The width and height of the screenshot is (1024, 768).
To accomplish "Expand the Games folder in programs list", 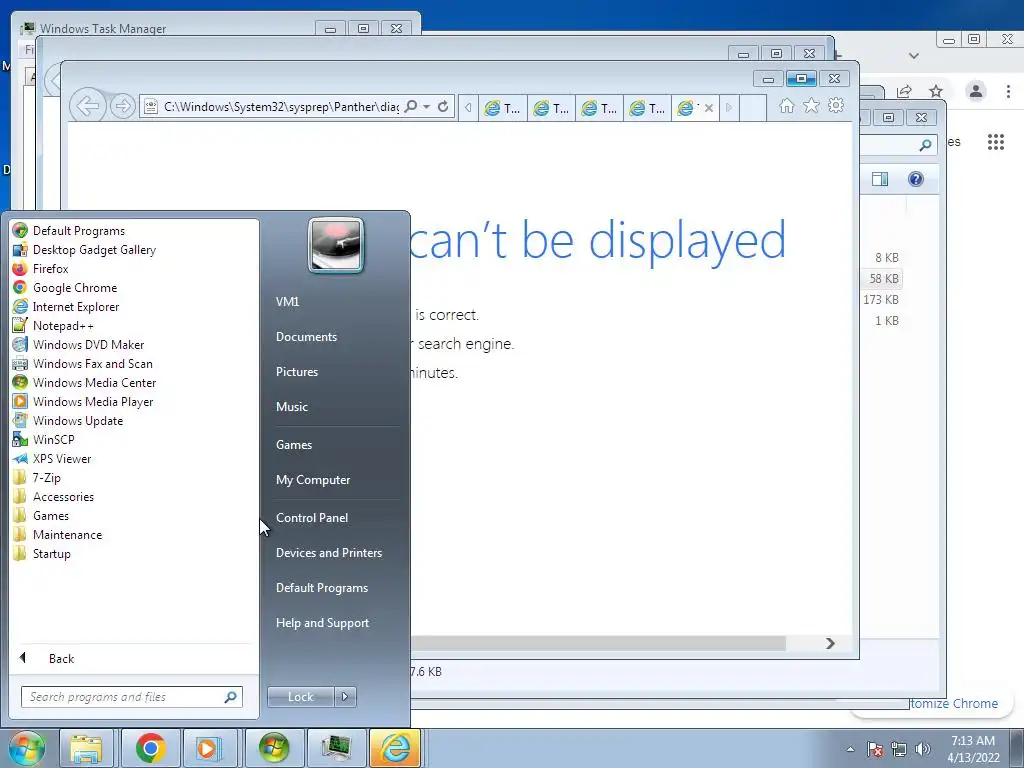I will (x=51, y=515).
